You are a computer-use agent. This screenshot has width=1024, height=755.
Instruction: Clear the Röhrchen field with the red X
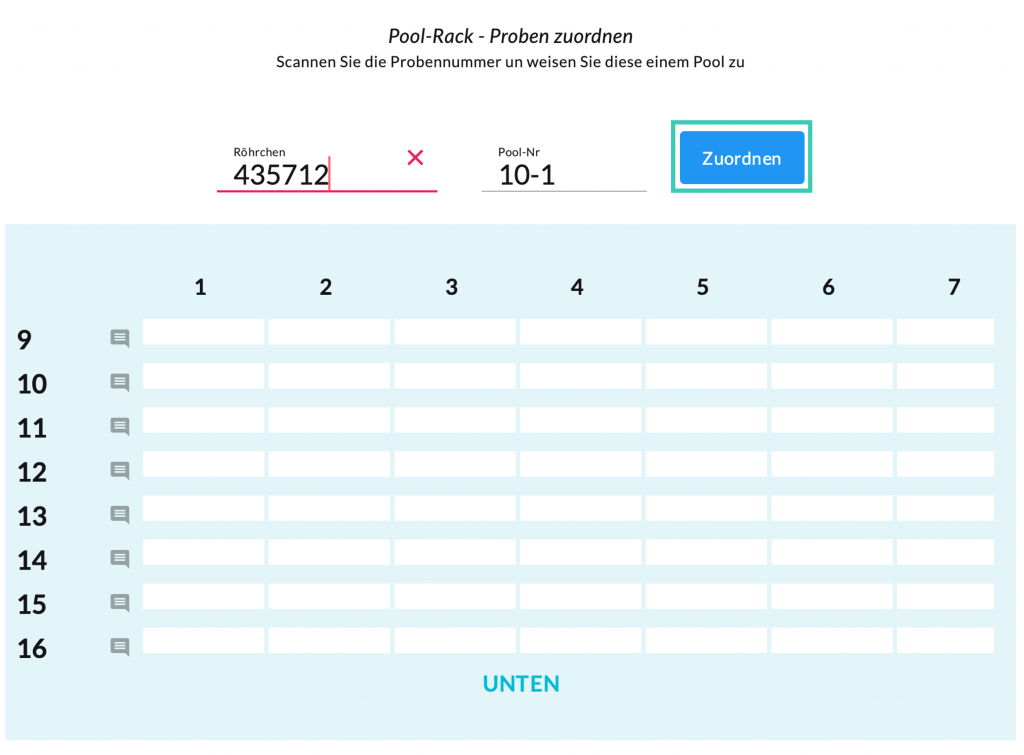pos(415,157)
